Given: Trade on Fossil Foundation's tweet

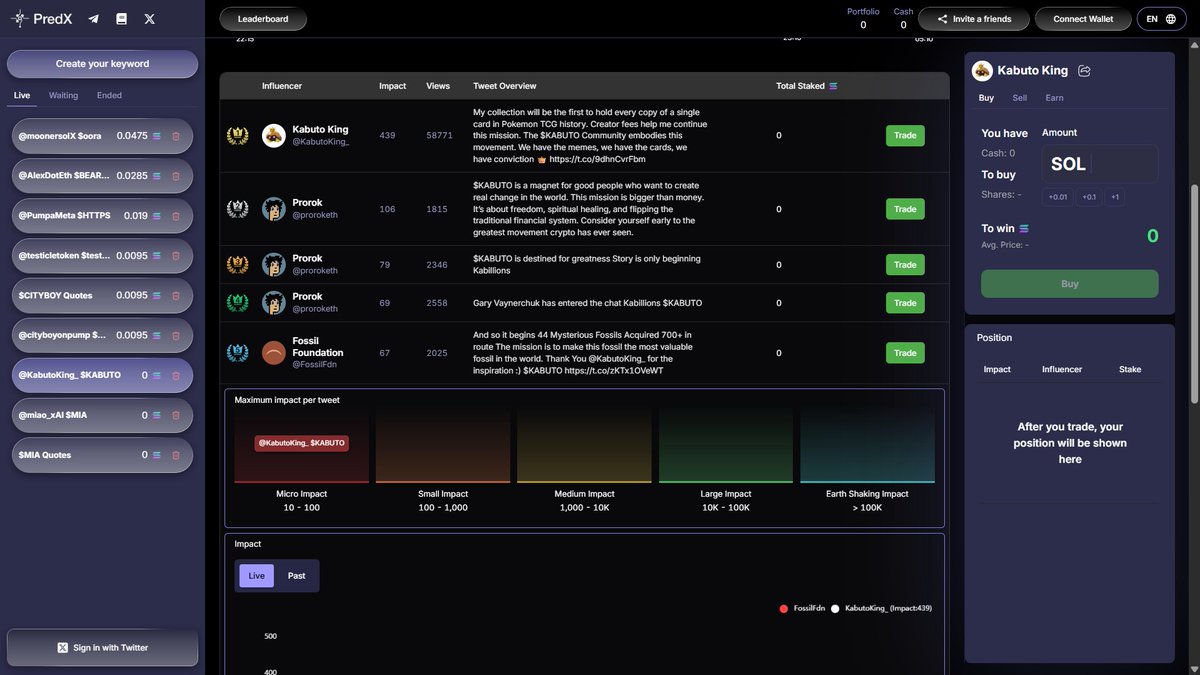Looking at the screenshot, I should point(905,353).
